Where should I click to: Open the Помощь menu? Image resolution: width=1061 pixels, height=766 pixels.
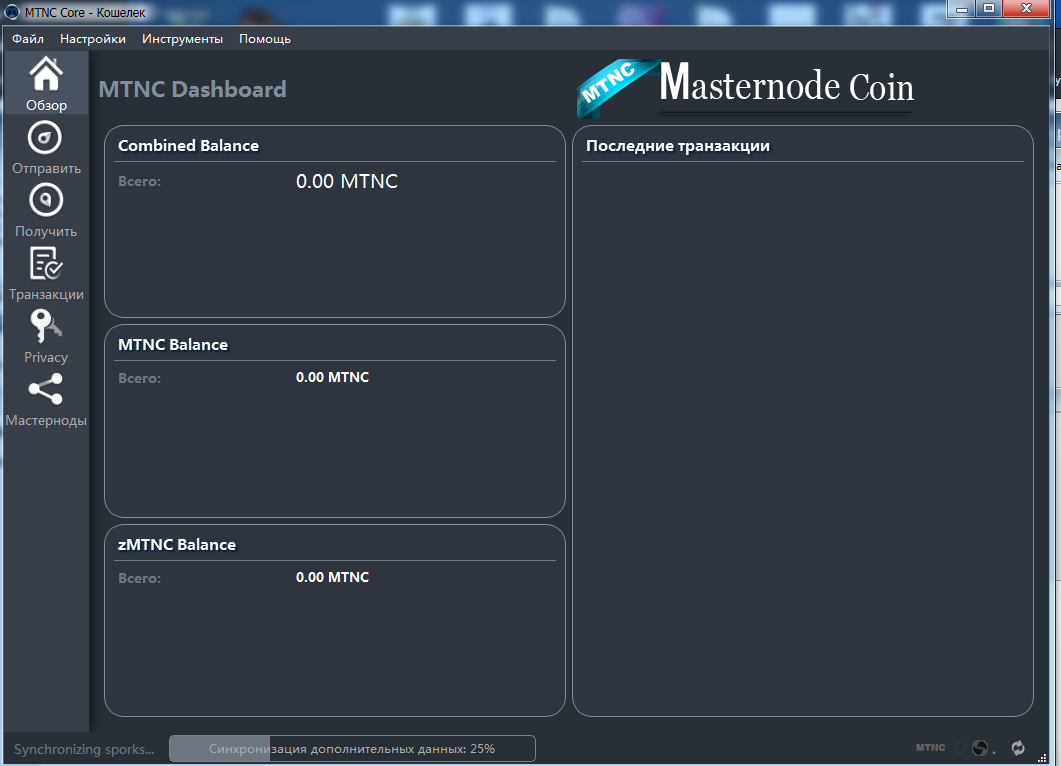click(265, 39)
